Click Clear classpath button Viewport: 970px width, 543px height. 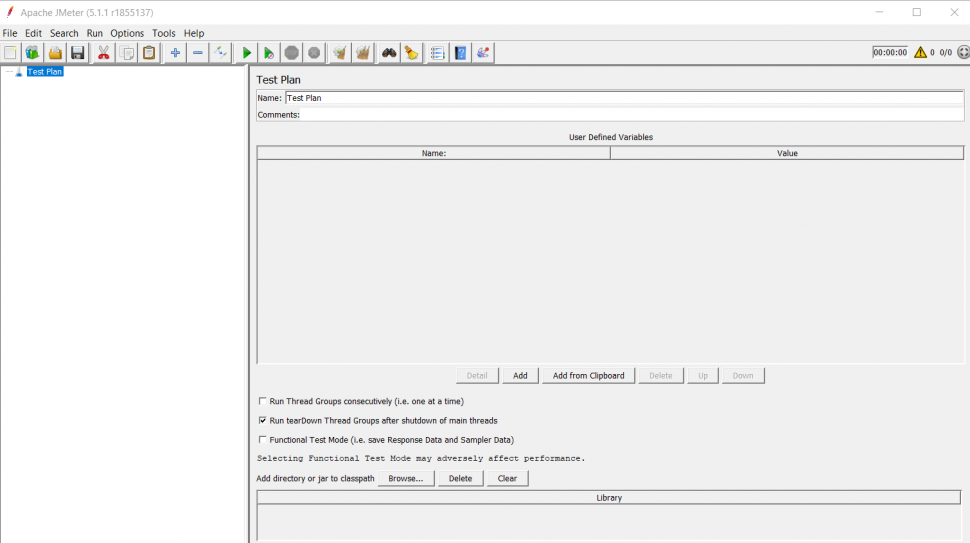pyautogui.click(x=507, y=478)
